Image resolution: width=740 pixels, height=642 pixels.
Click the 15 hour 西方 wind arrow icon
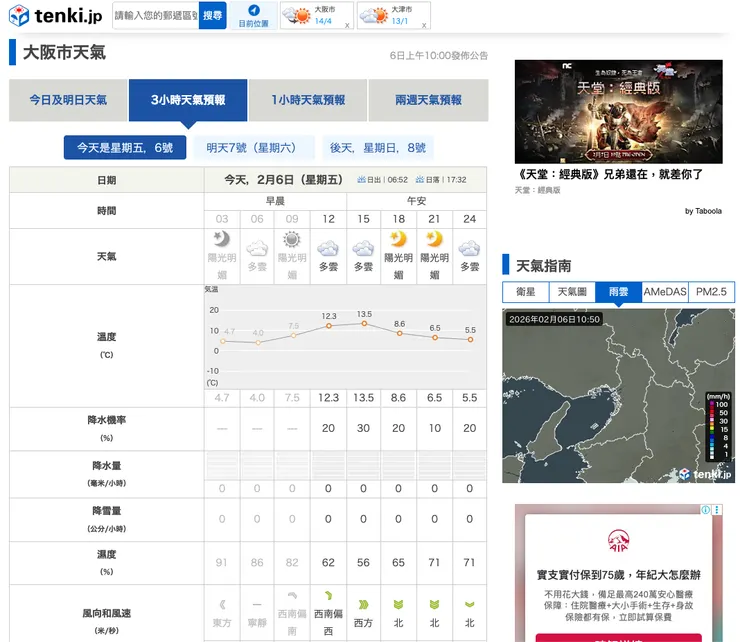tap(363, 605)
